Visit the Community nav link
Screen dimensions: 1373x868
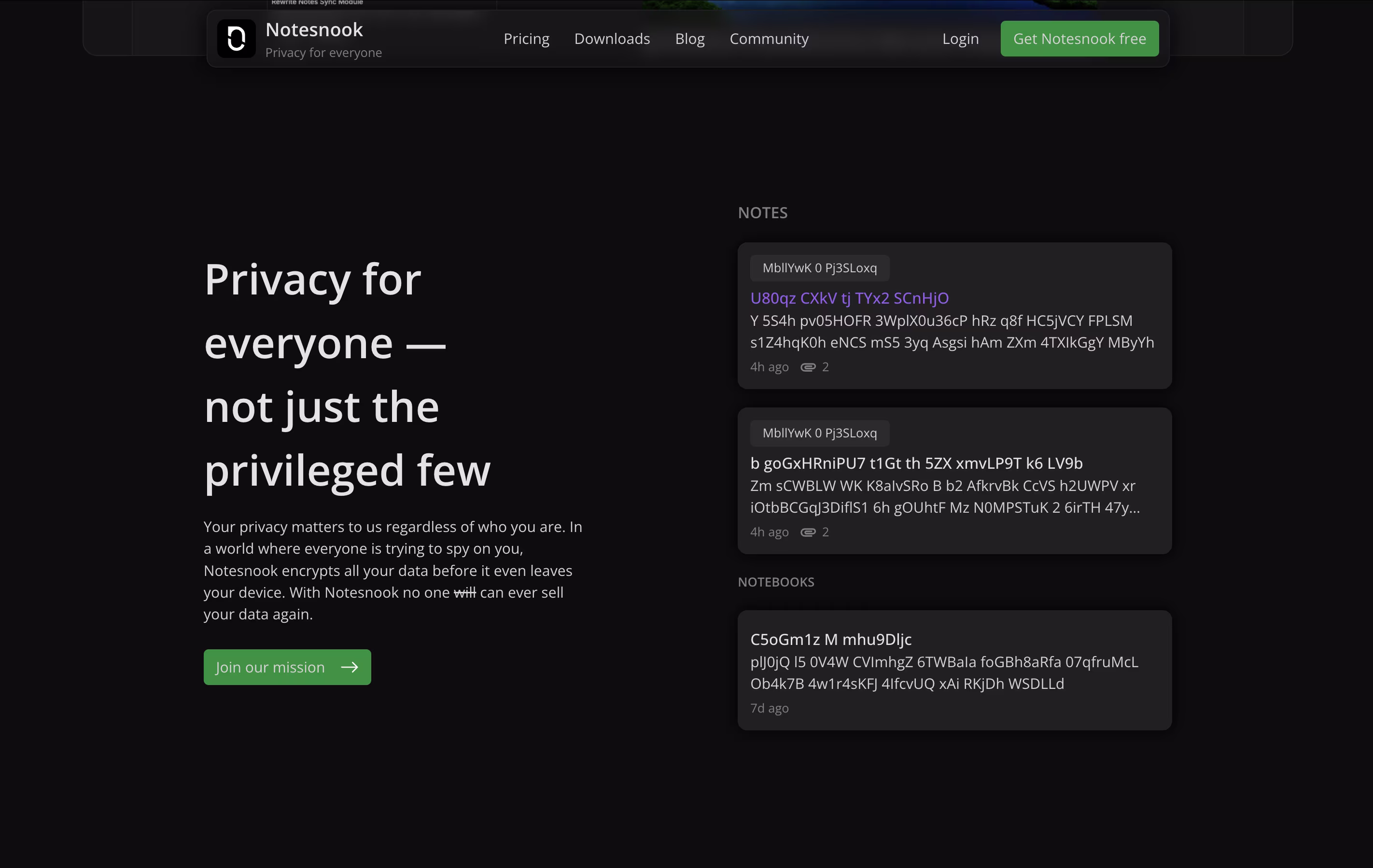coord(769,39)
